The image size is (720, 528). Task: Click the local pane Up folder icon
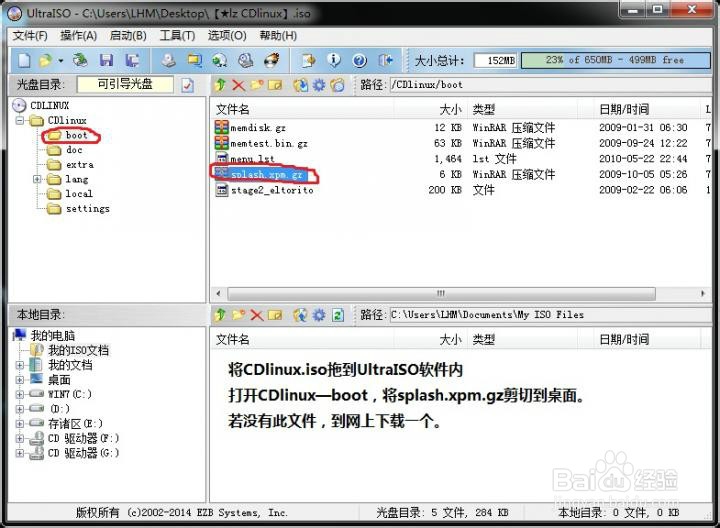(220, 315)
